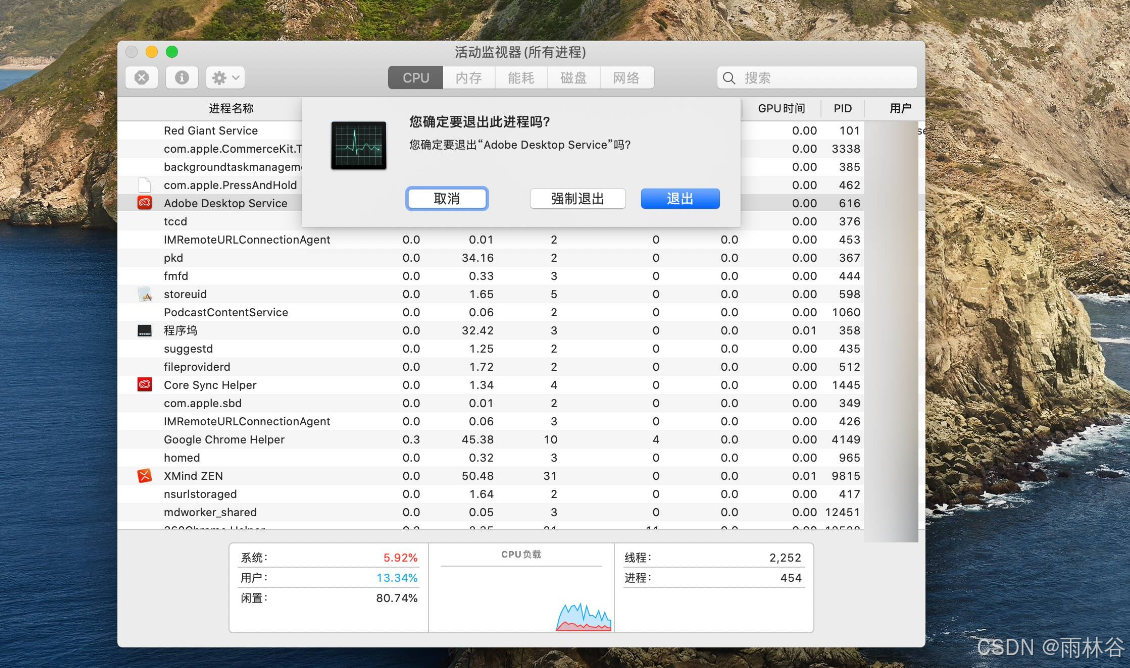Select the Adobe Desktop Service row name
This screenshot has width=1130, height=668.
226,203
